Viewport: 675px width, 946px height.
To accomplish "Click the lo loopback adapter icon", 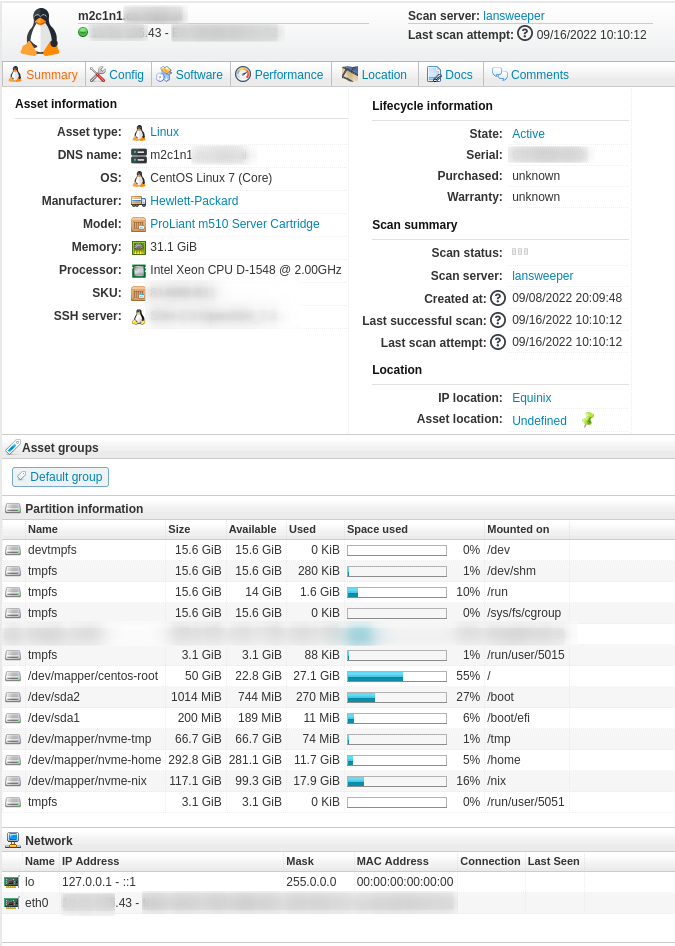I will tap(12, 882).
